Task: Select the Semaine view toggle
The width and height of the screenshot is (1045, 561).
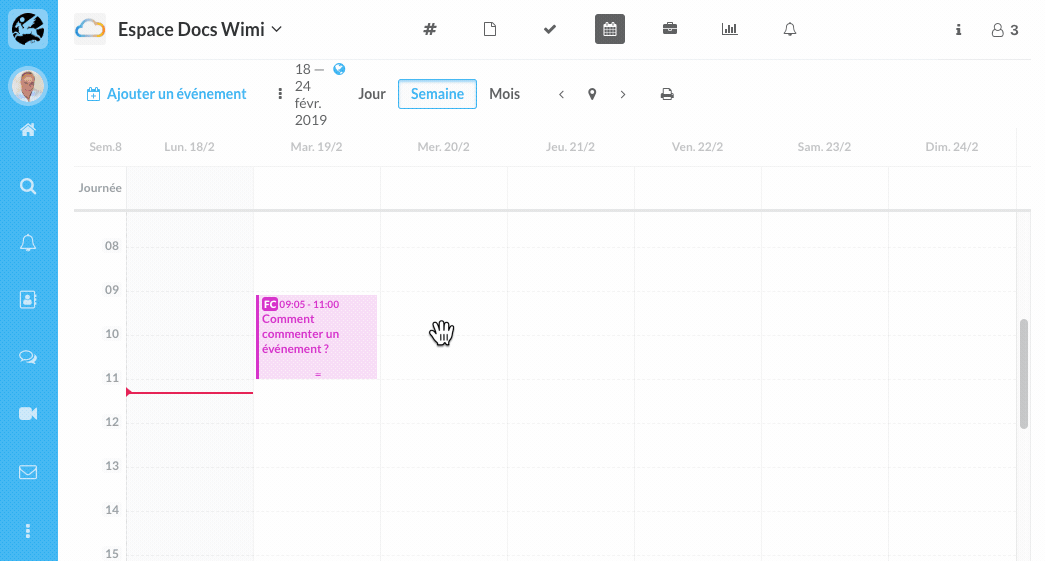Action: [x=437, y=94]
